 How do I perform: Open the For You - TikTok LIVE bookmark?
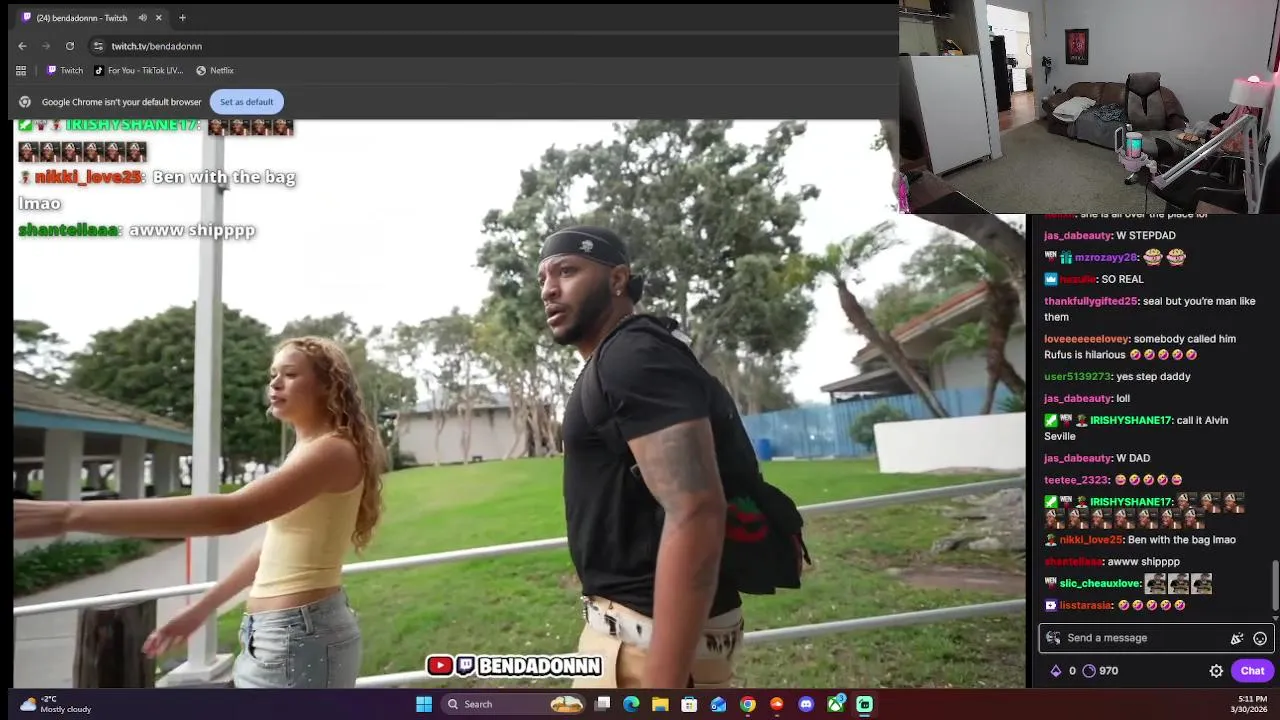(x=138, y=70)
